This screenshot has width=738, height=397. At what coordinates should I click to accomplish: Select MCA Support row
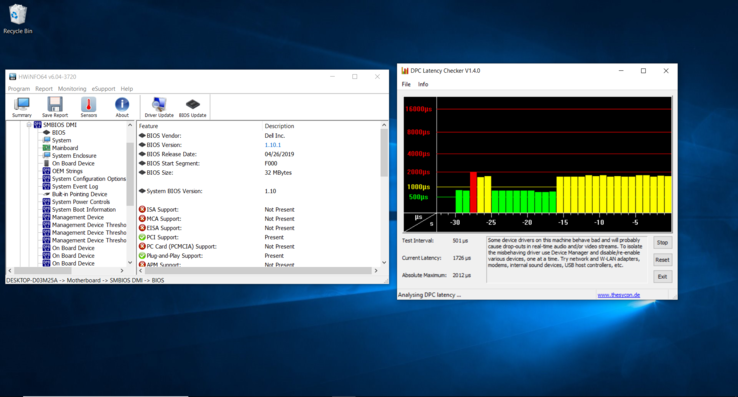pos(258,219)
